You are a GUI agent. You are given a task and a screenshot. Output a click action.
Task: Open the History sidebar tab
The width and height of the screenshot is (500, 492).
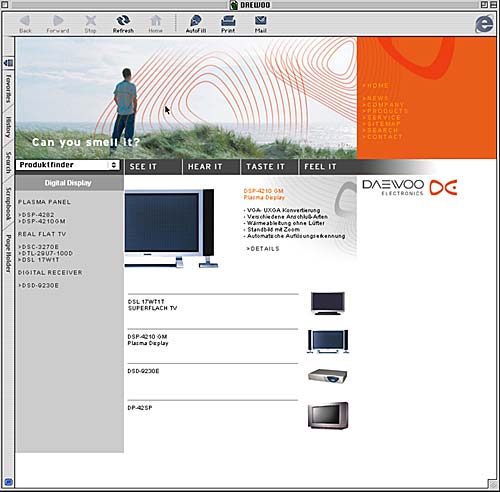8,127
